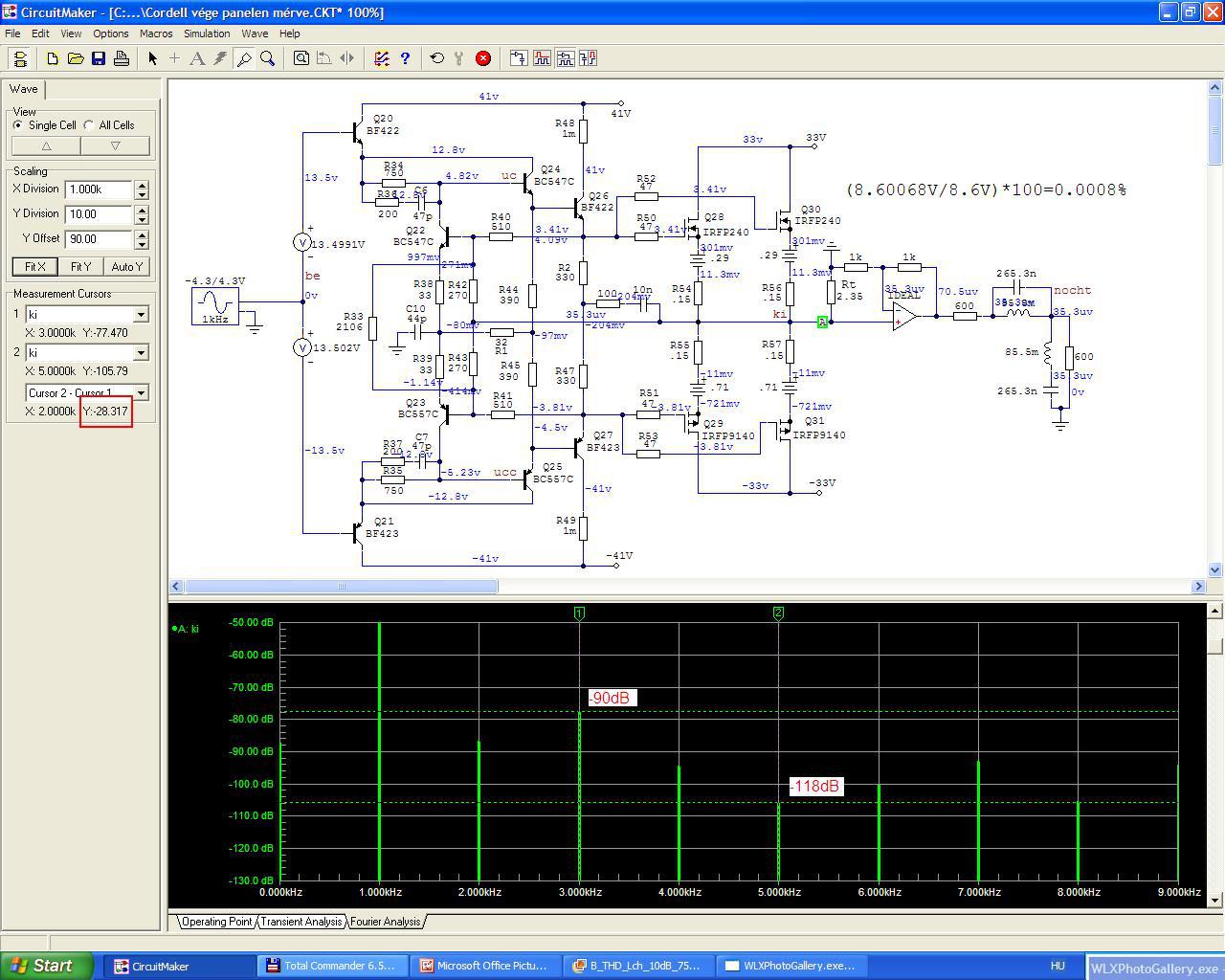This screenshot has width=1225, height=980.
Task: Open the Measurement Cursor 2 dropdown
Action: tap(141, 353)
